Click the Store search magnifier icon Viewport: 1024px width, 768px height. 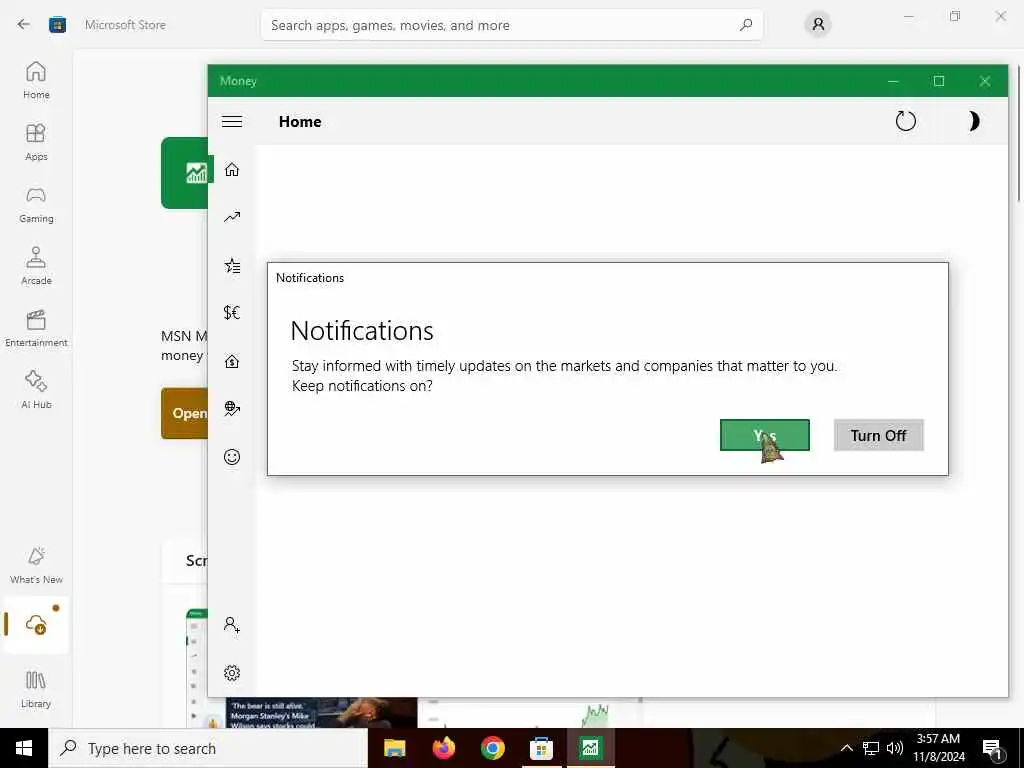[x=746, y=25]
